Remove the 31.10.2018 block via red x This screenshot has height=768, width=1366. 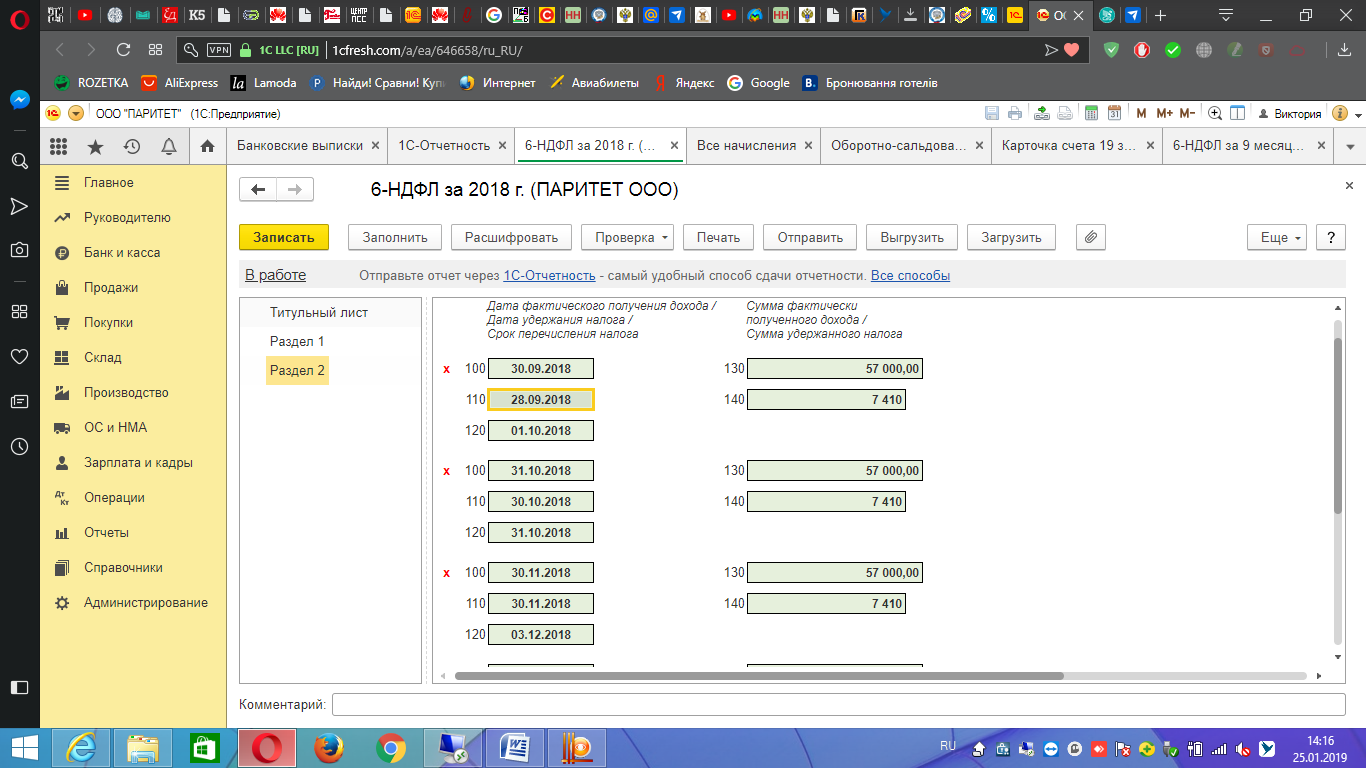[447, 471]
